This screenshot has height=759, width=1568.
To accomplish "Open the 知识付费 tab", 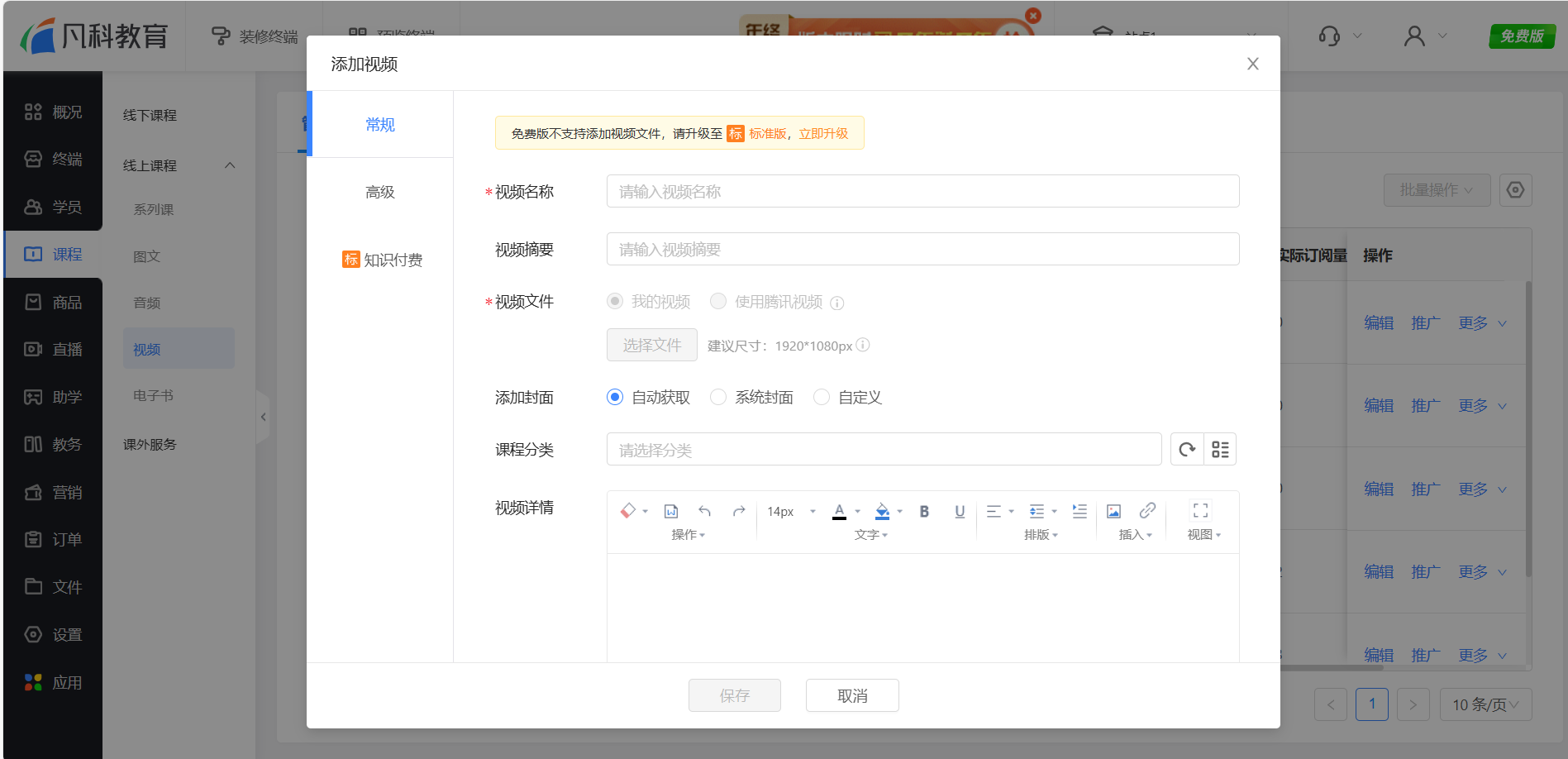I will pos(392,259).
